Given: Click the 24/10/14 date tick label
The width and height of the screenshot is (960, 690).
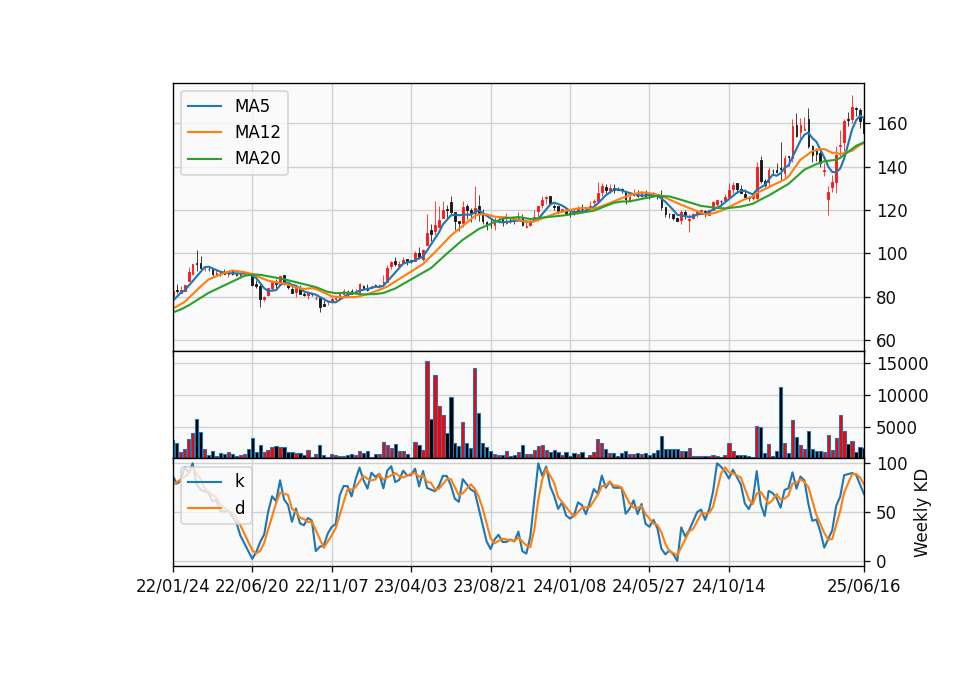Looking at the screenshot, I should coord(729,586).
